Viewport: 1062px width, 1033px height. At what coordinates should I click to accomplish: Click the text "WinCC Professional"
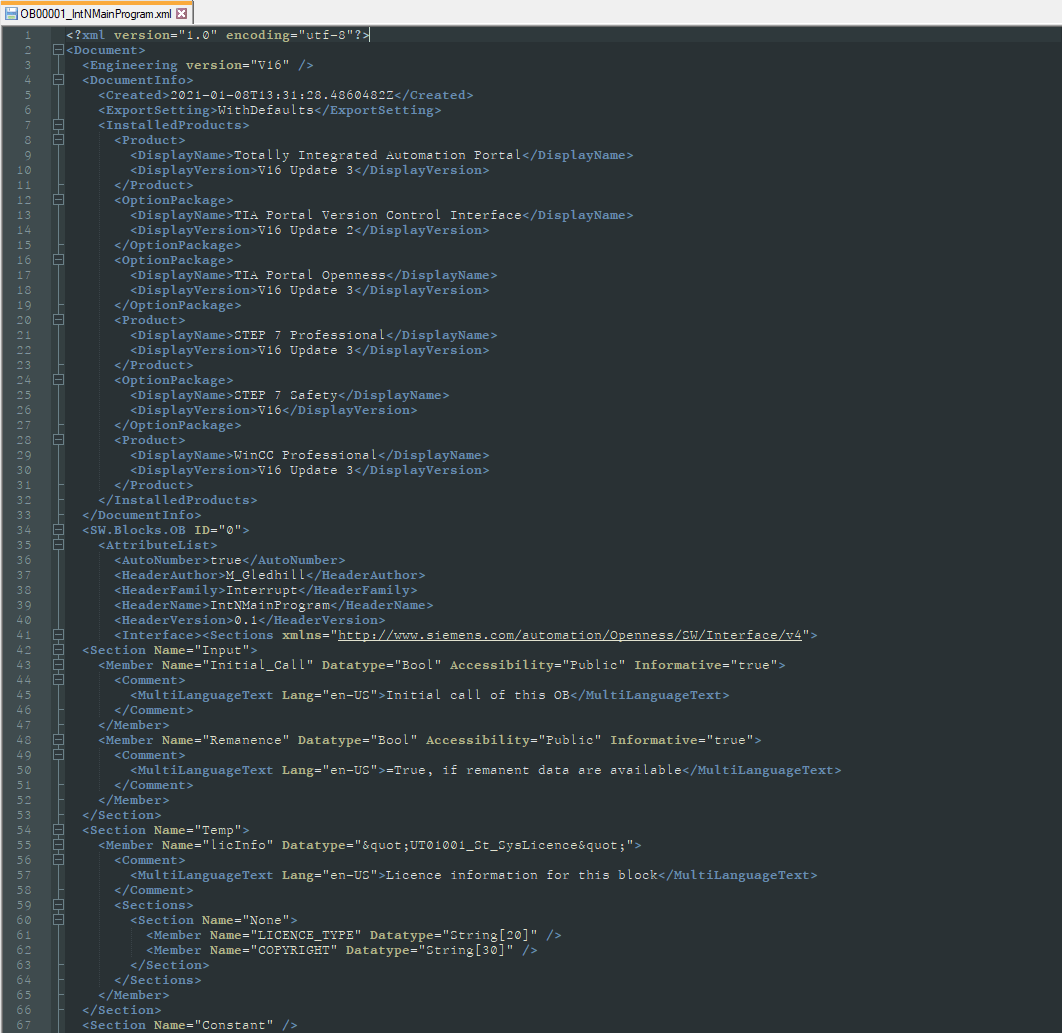tap(305, 455)
